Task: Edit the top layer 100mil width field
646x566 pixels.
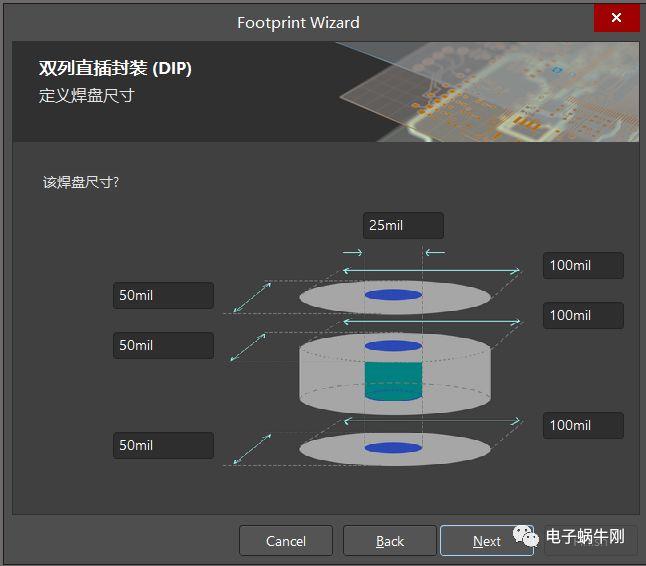Action: click(583, 265)
